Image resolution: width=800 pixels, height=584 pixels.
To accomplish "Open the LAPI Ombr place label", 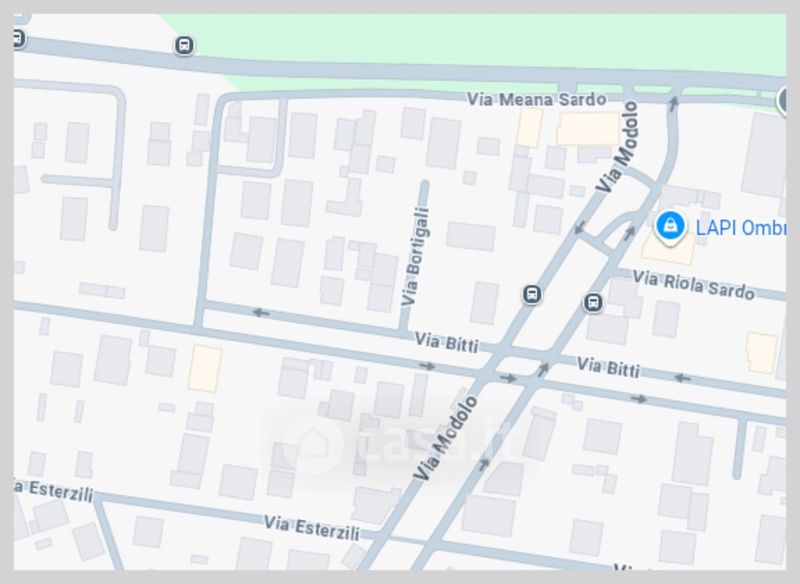I will 741,228.
